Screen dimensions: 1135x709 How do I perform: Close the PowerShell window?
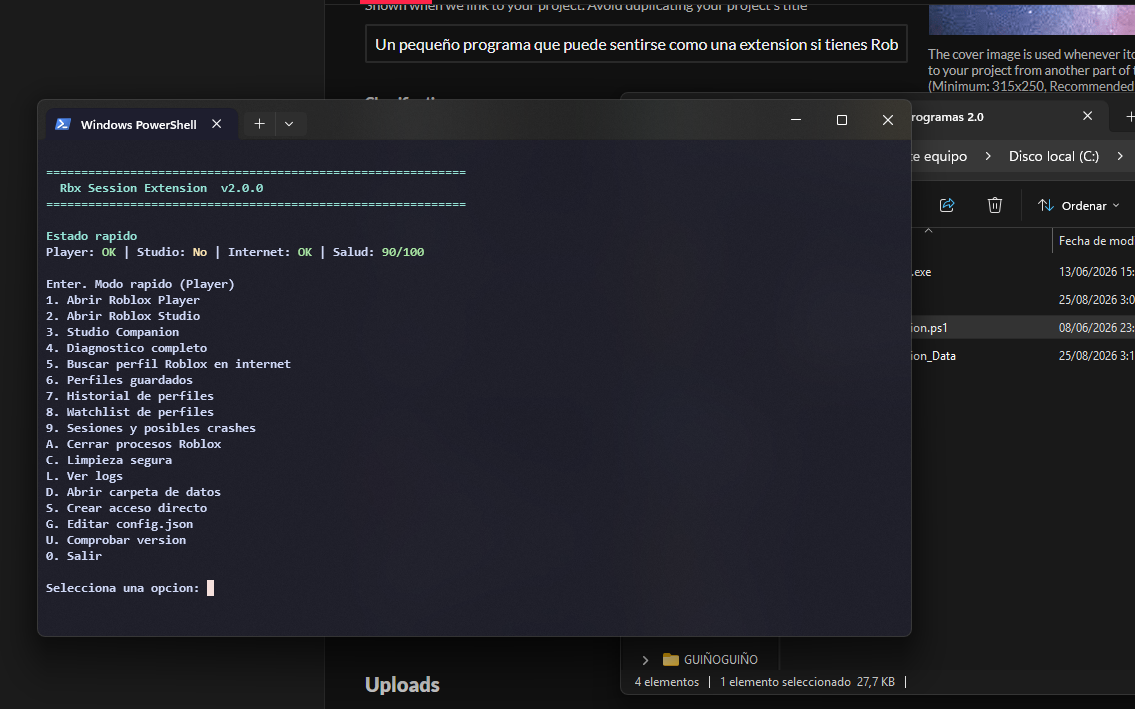click(887, 119)
